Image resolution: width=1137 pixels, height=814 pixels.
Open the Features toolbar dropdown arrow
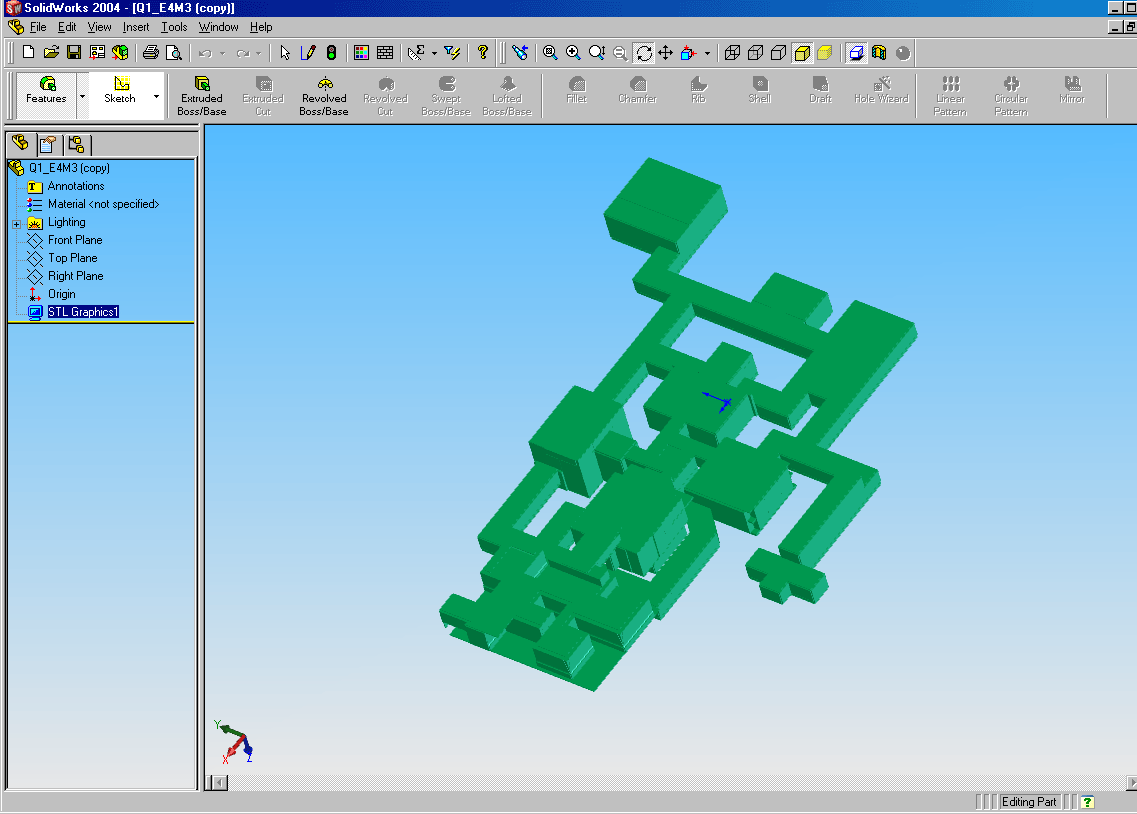(x=82, y=97)
